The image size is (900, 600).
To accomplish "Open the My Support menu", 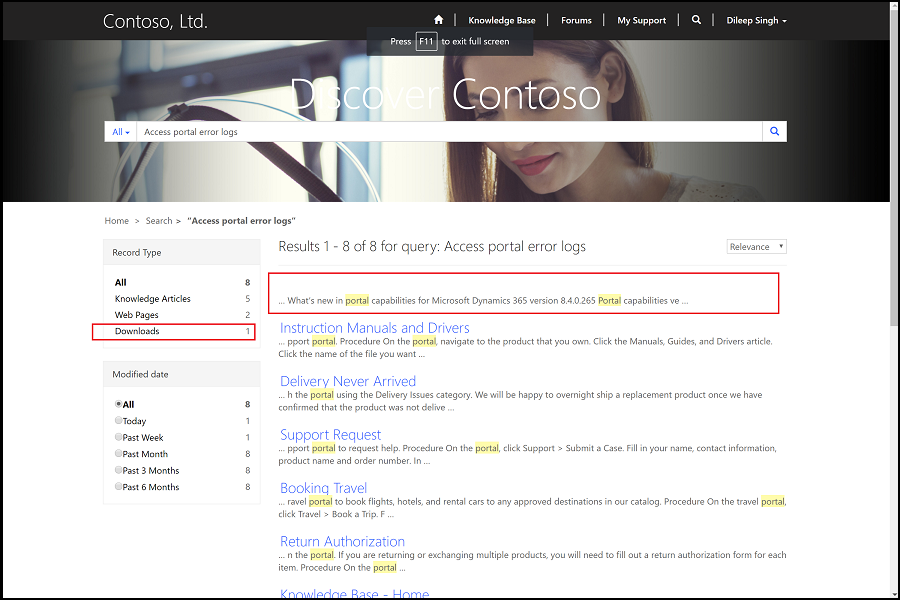I will tap(641, 19).
